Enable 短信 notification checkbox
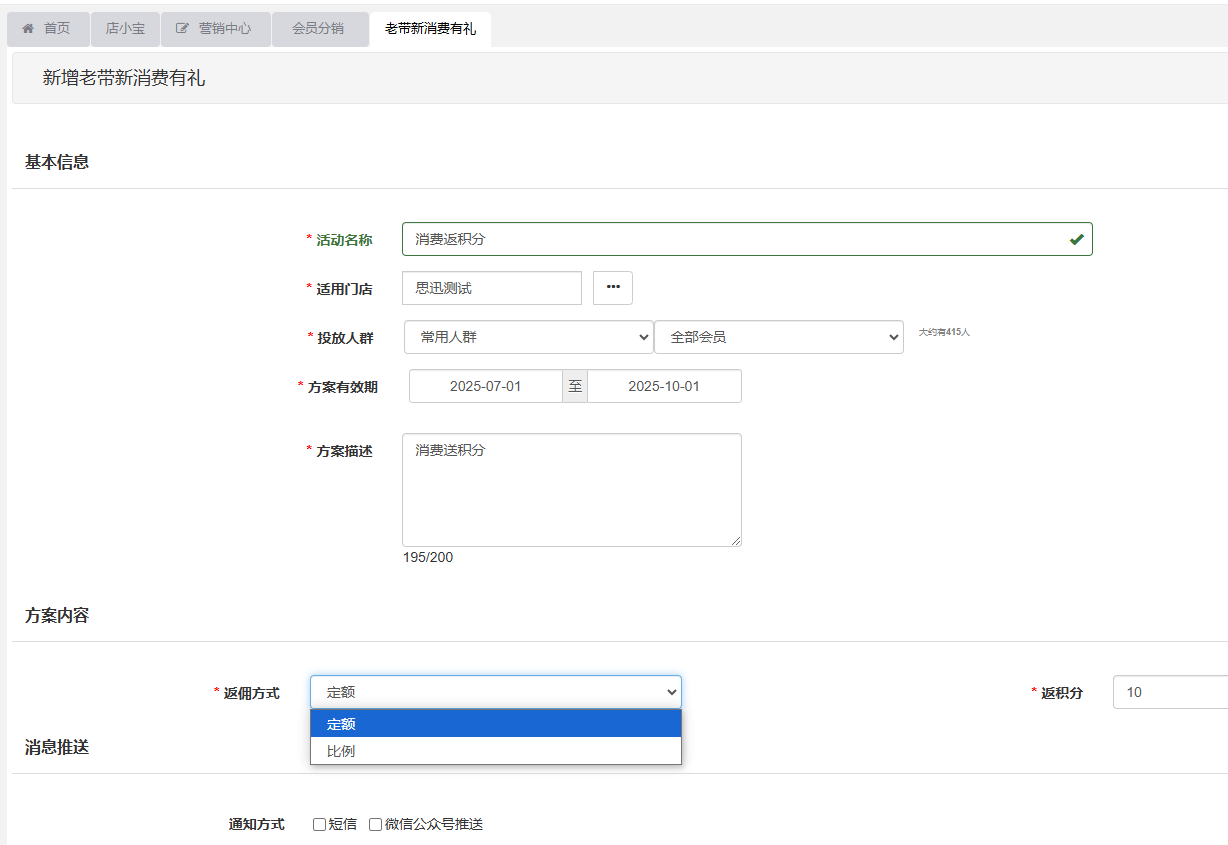 pos(320,825)
